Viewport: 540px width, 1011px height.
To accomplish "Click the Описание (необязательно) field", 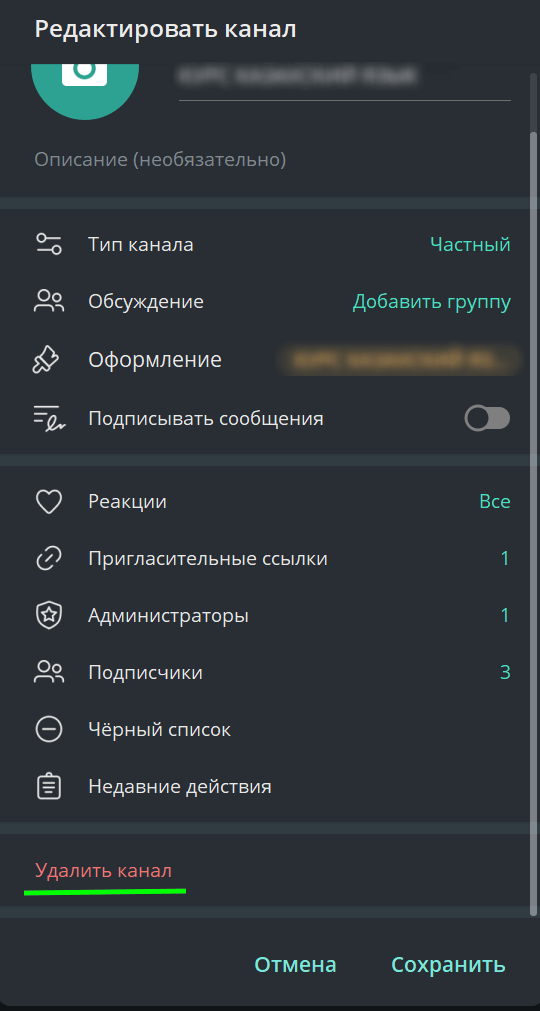I will [273, 159].
